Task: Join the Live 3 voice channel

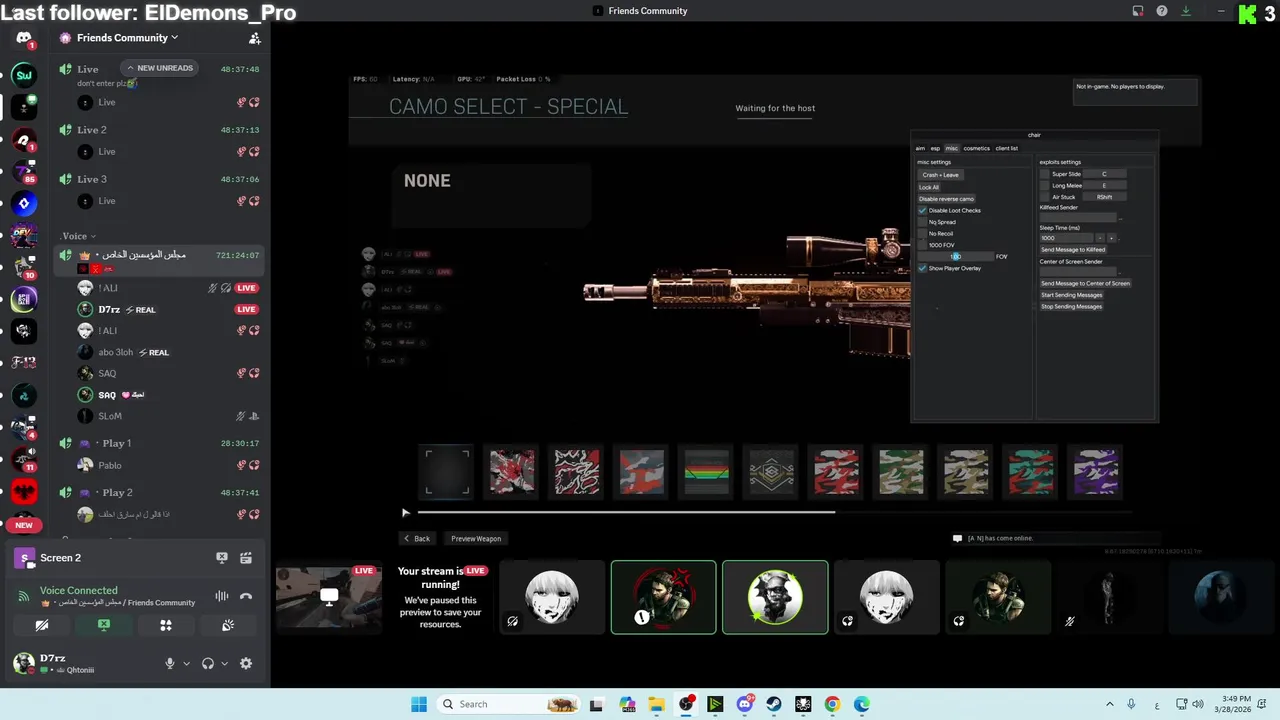Action: (160, 179)
